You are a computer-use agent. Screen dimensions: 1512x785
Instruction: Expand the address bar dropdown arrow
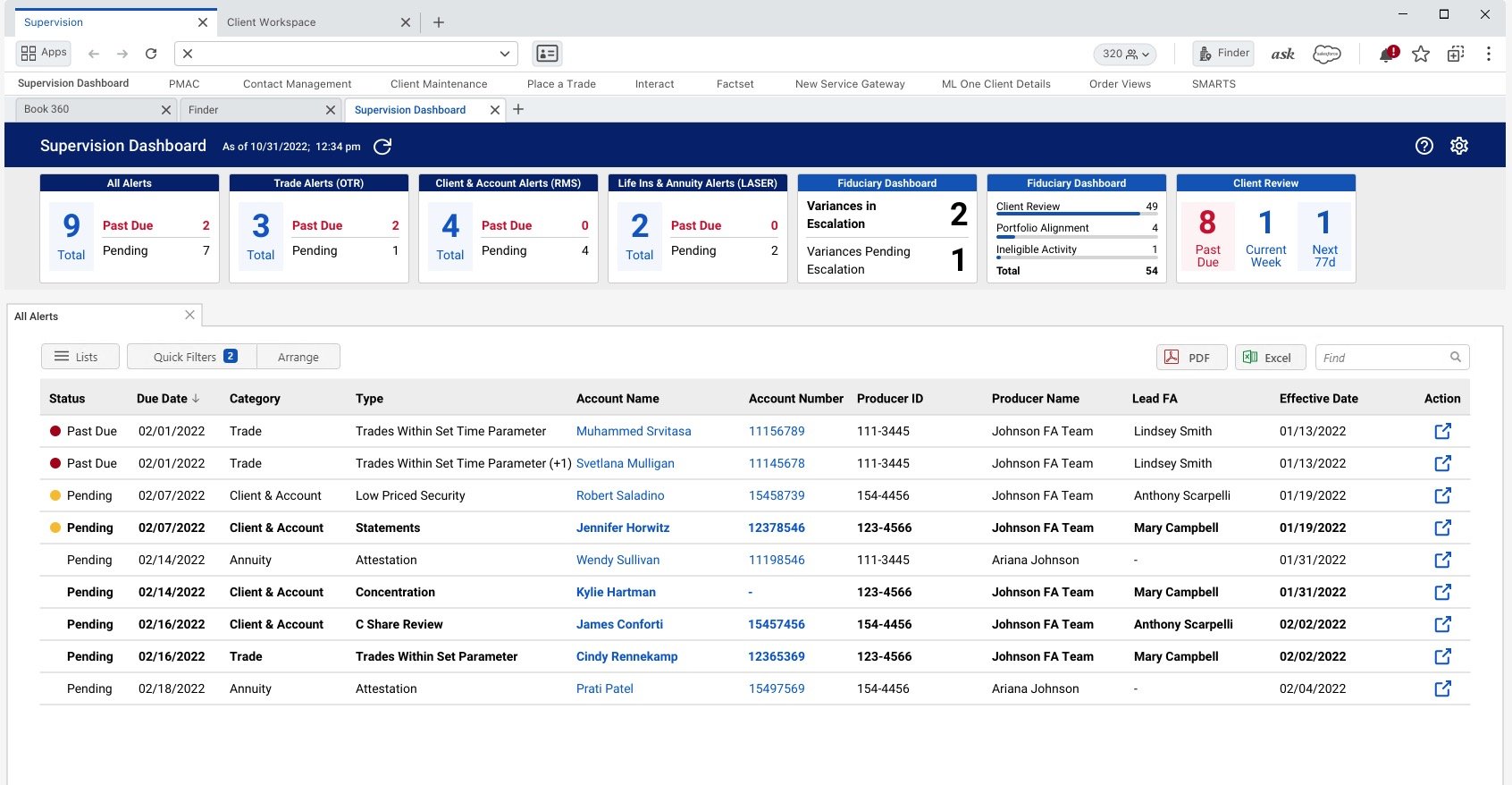point(505,54)
